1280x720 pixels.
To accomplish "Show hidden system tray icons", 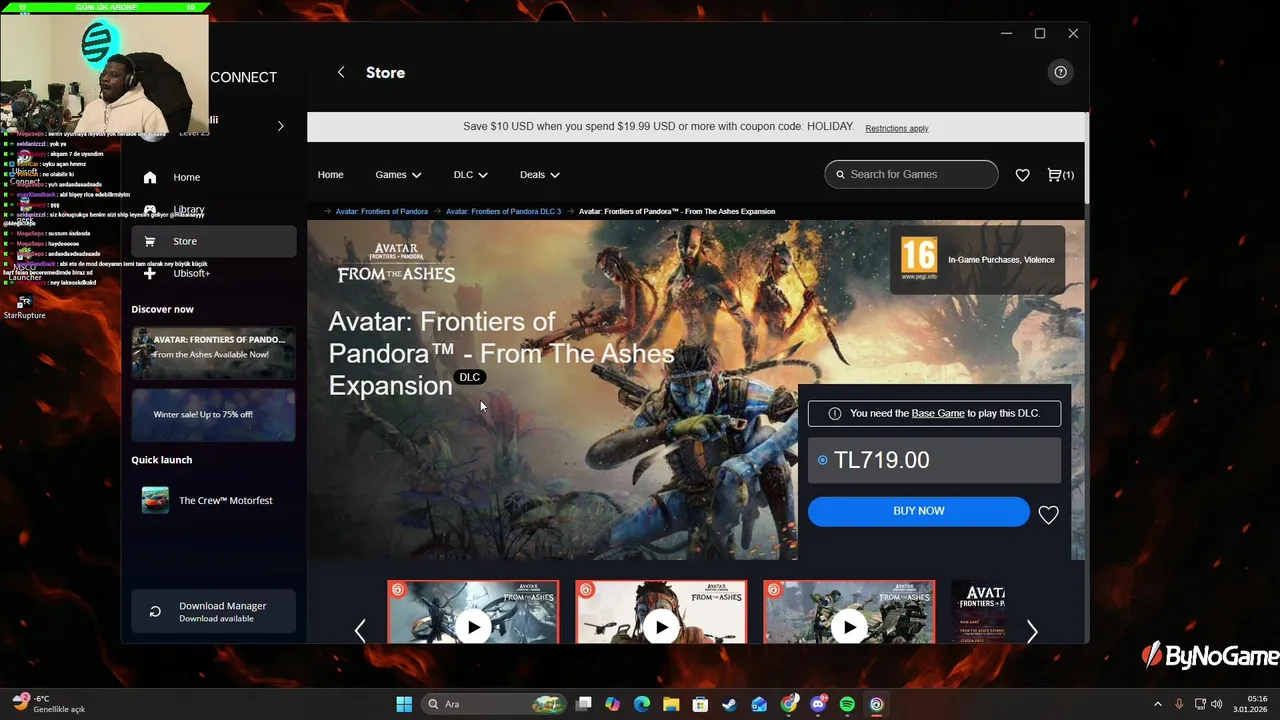I will (1158, 704).
